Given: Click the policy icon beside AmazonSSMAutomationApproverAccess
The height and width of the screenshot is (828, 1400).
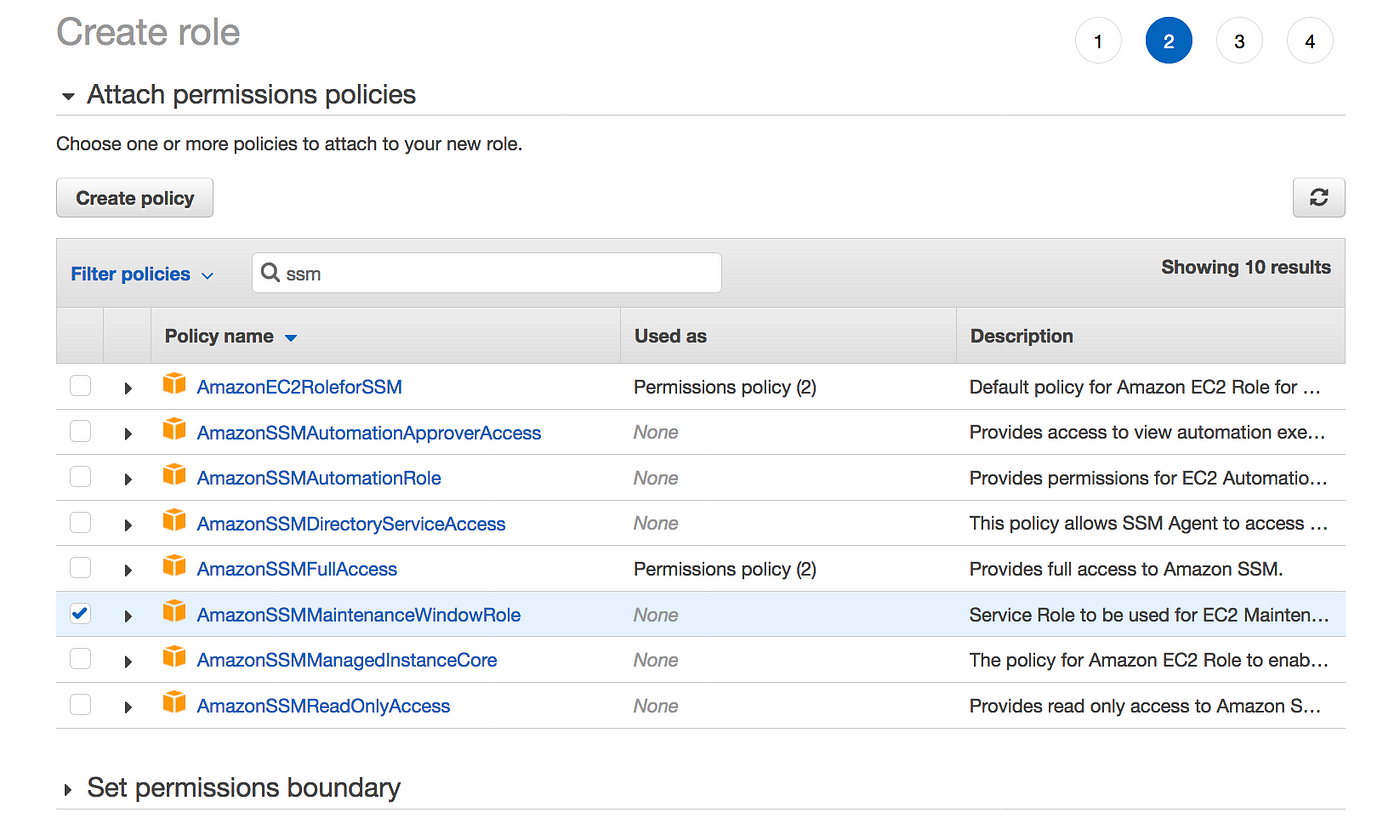Looking at the screenshot, I should pyautogui.click(x=174, y=431).
